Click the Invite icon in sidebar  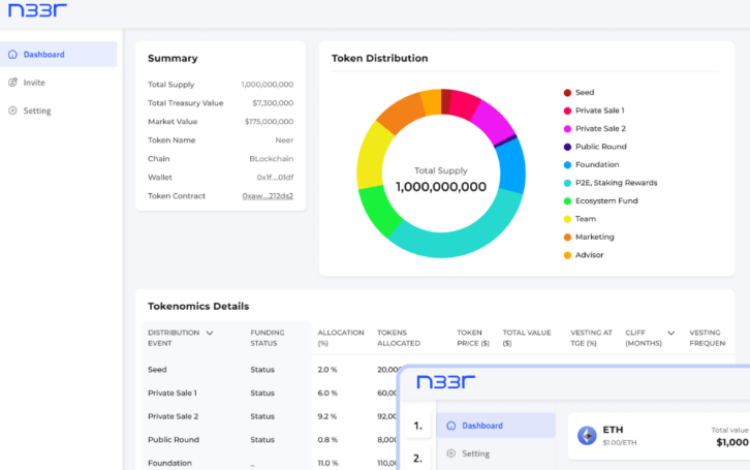click(13, 83)
